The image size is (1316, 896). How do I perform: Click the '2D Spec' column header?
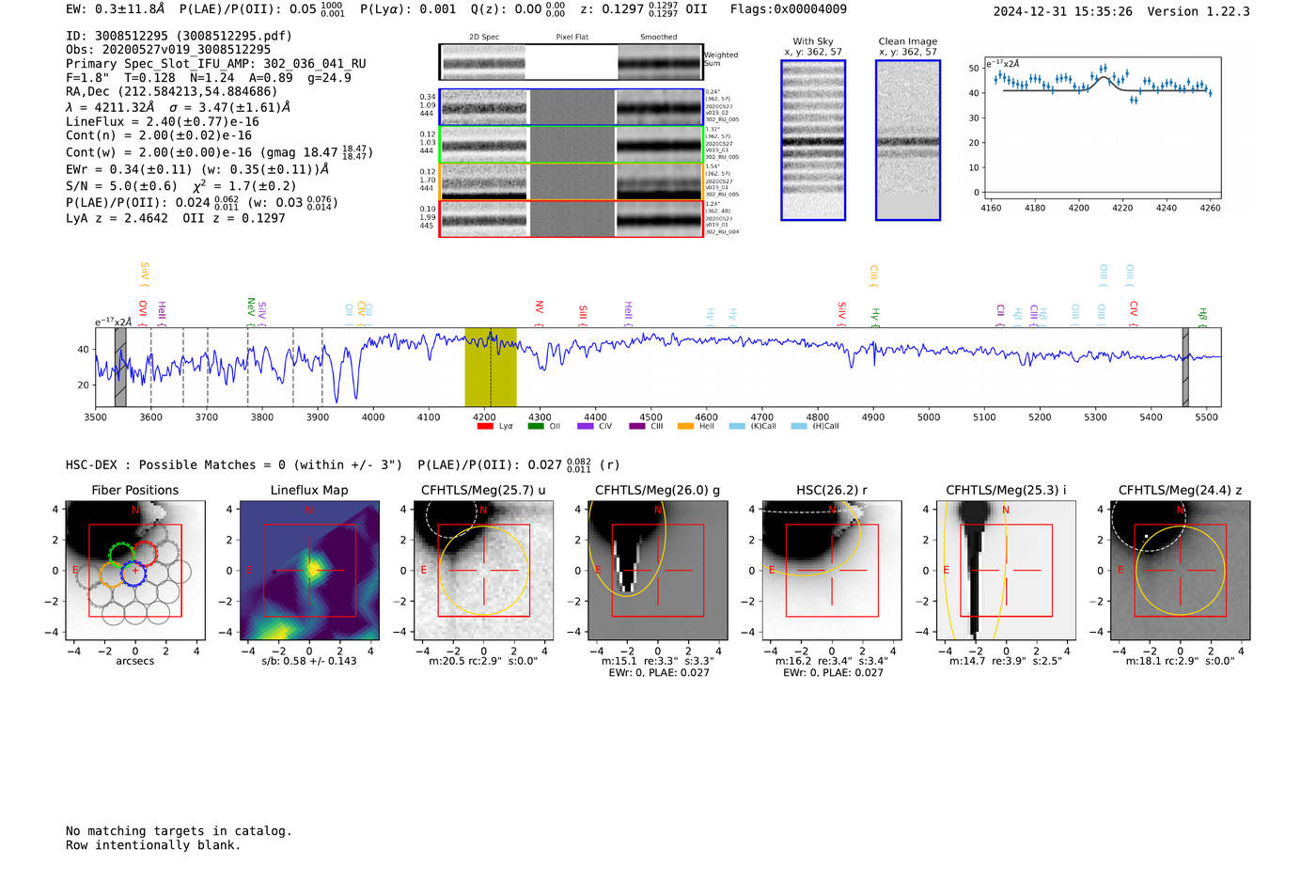[484, 37]
